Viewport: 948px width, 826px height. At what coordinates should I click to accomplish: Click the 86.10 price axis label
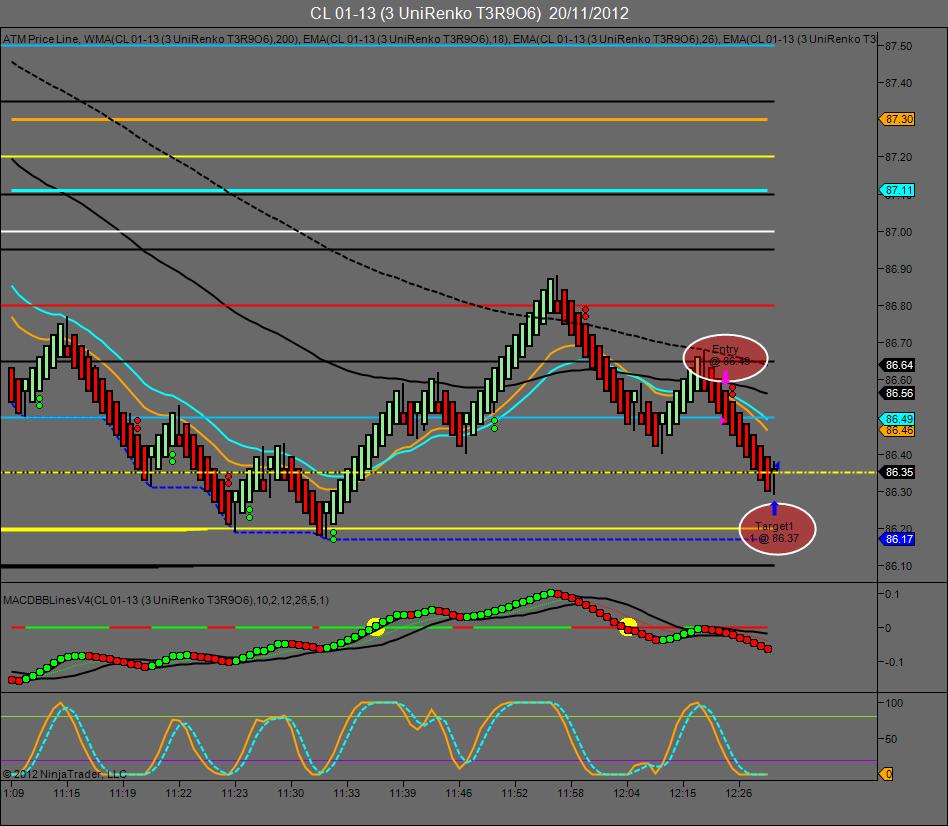(898, 567)
